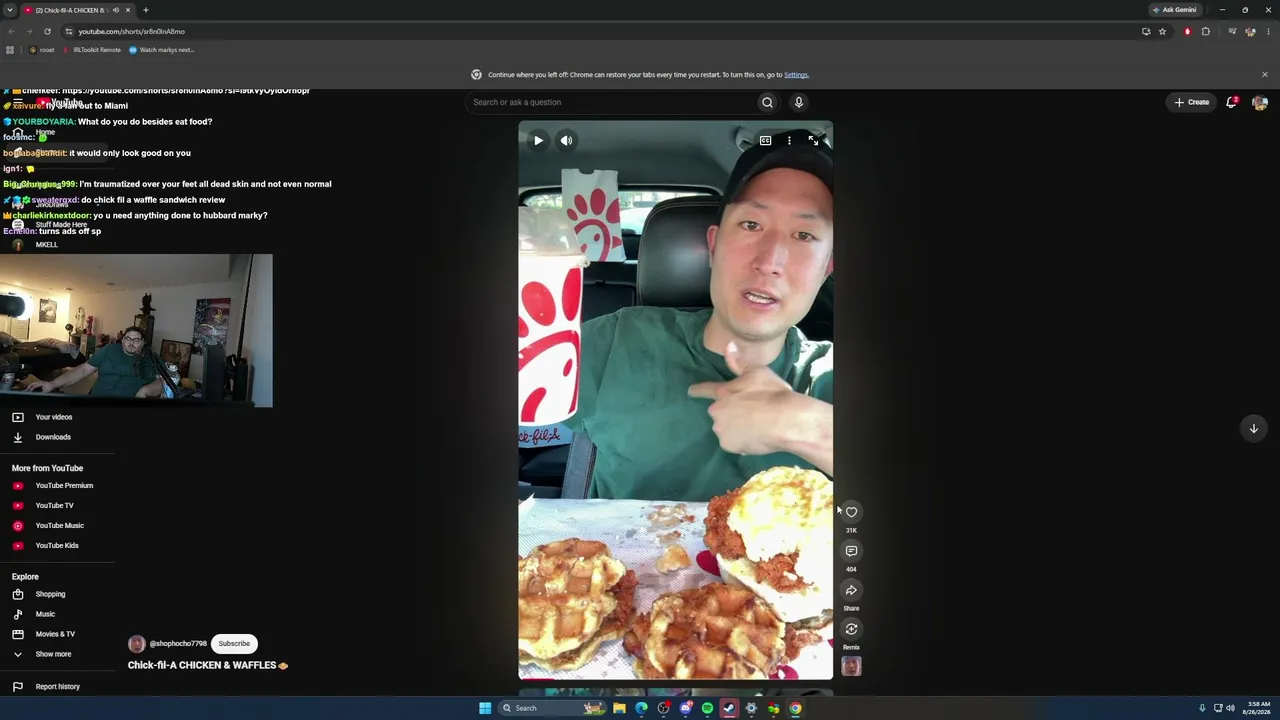Screen dimensions: 1280x720
Task: Open the Windows Start menu
Action: (485, 708)
